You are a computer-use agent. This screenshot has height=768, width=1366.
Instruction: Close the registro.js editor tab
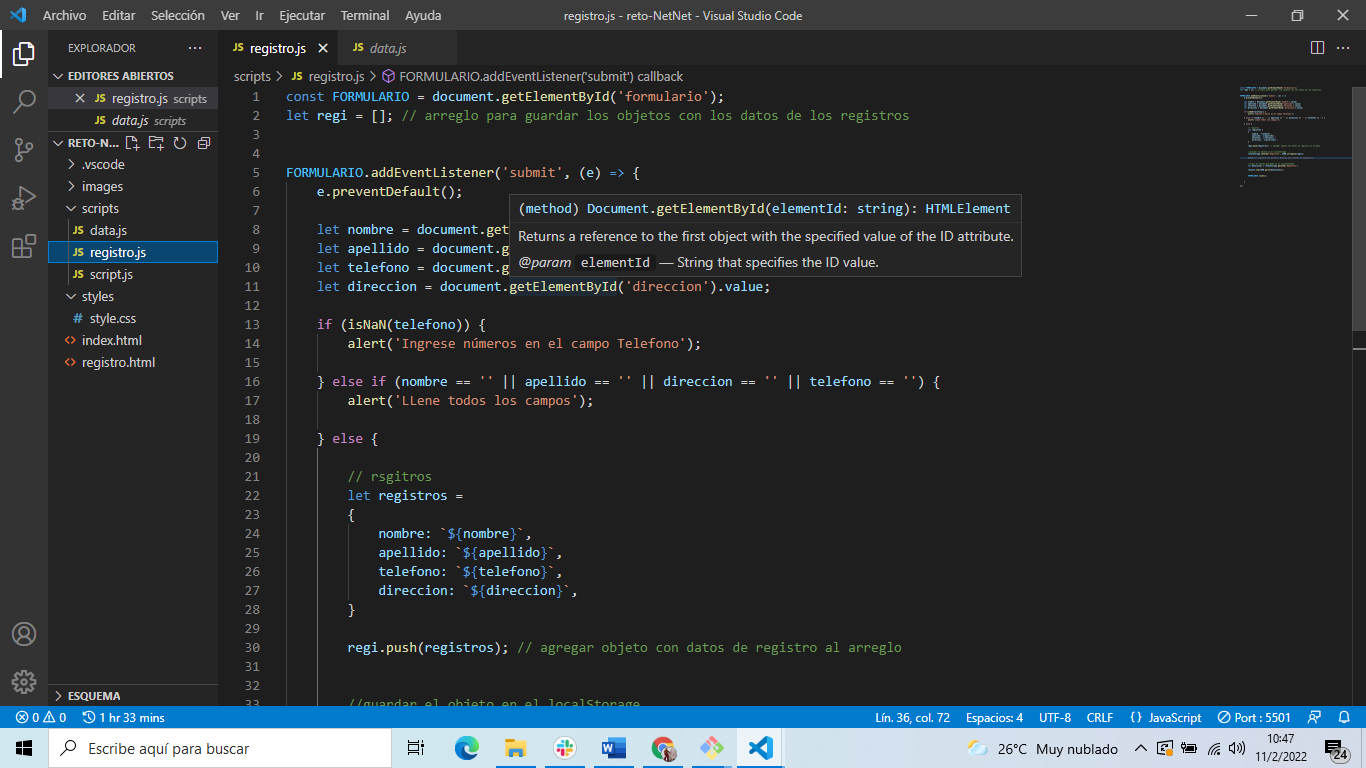click(323, 48)
